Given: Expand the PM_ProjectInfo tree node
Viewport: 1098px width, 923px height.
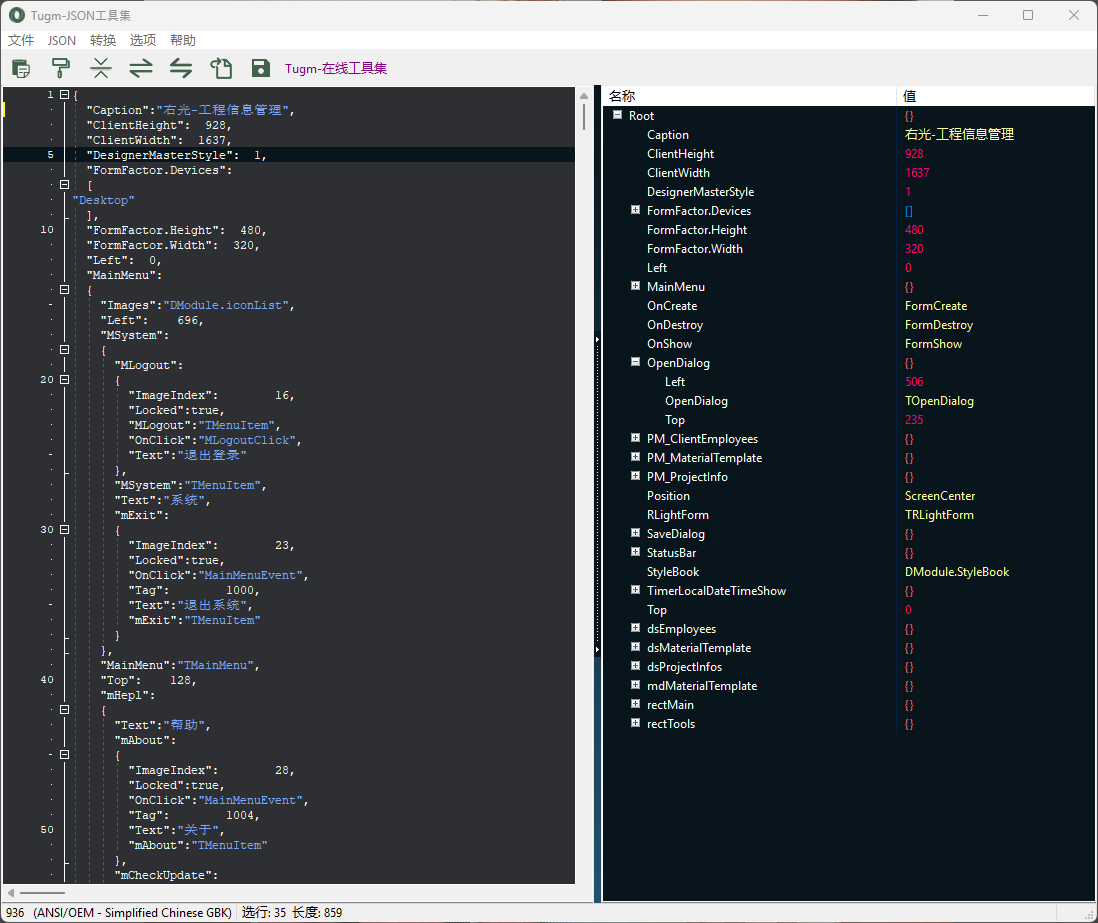Looking at the screenshot, I should (635, 476).
